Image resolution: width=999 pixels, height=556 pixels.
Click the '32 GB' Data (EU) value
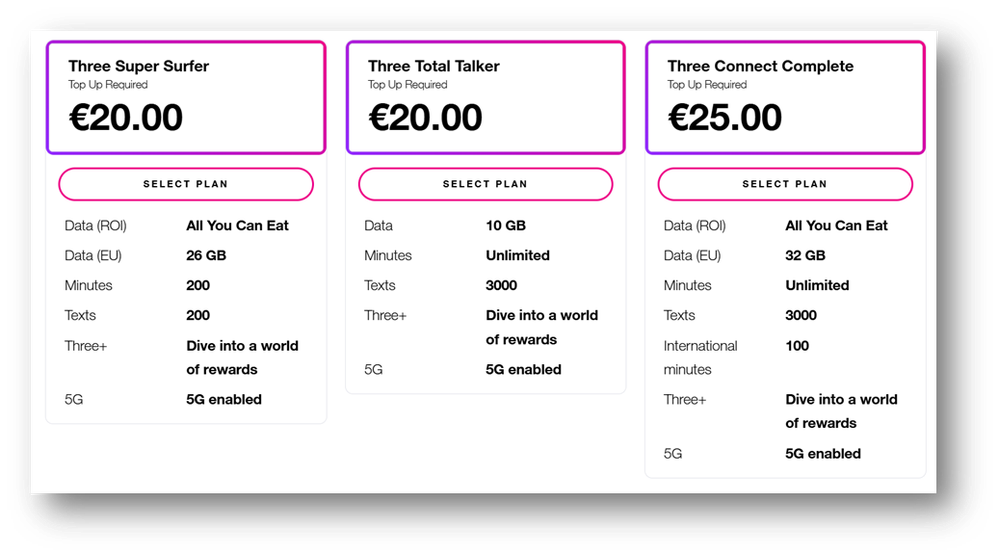[x=805, y=255]
